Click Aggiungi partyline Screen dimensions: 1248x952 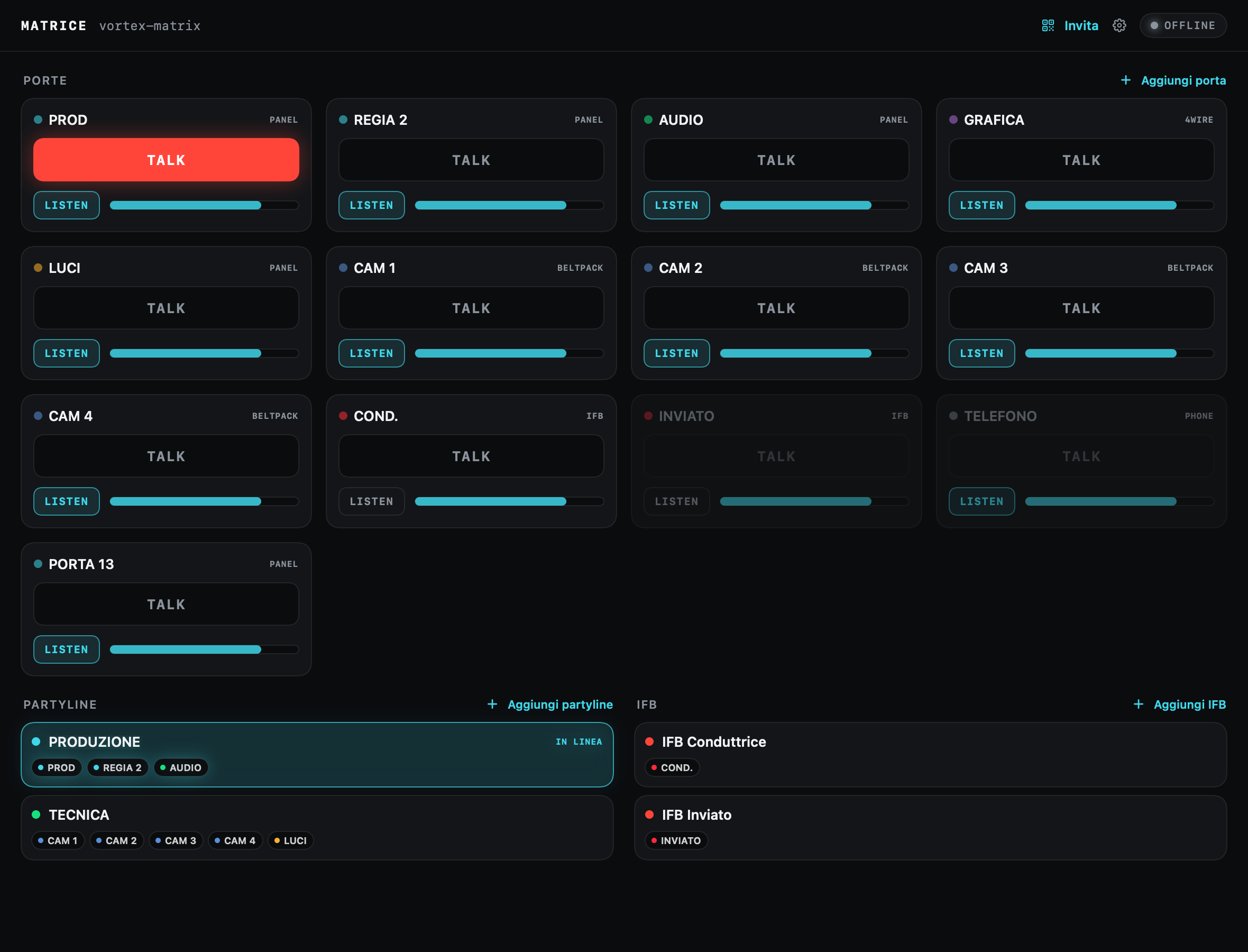(x=559, y=704)
